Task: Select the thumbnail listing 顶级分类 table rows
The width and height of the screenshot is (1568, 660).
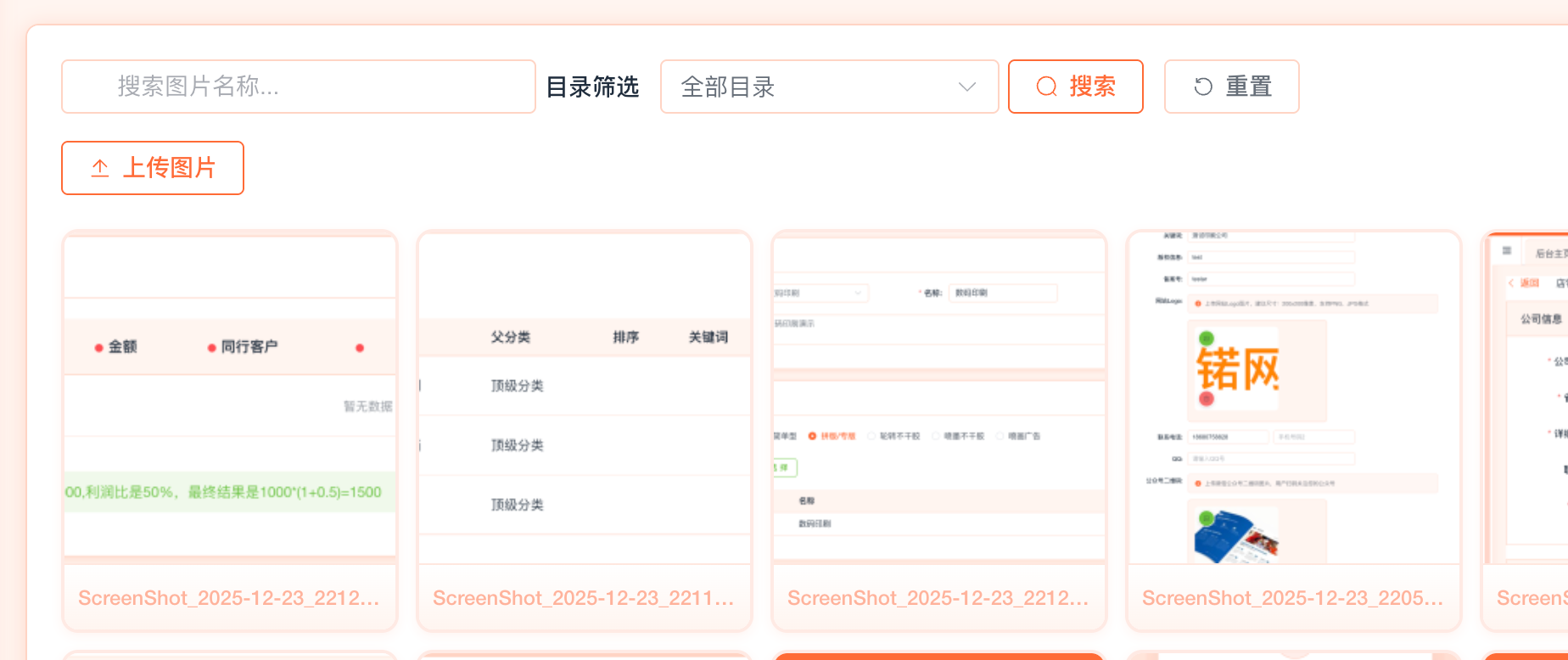Action: 585,399
